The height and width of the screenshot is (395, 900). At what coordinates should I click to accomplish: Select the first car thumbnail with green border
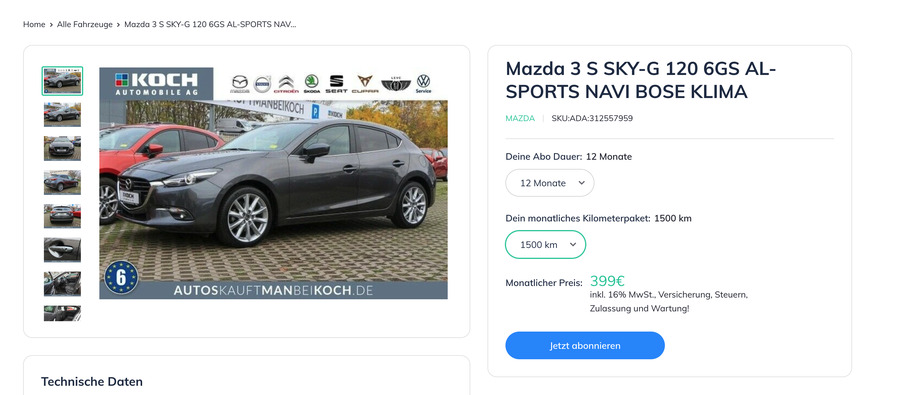[62, 80]
